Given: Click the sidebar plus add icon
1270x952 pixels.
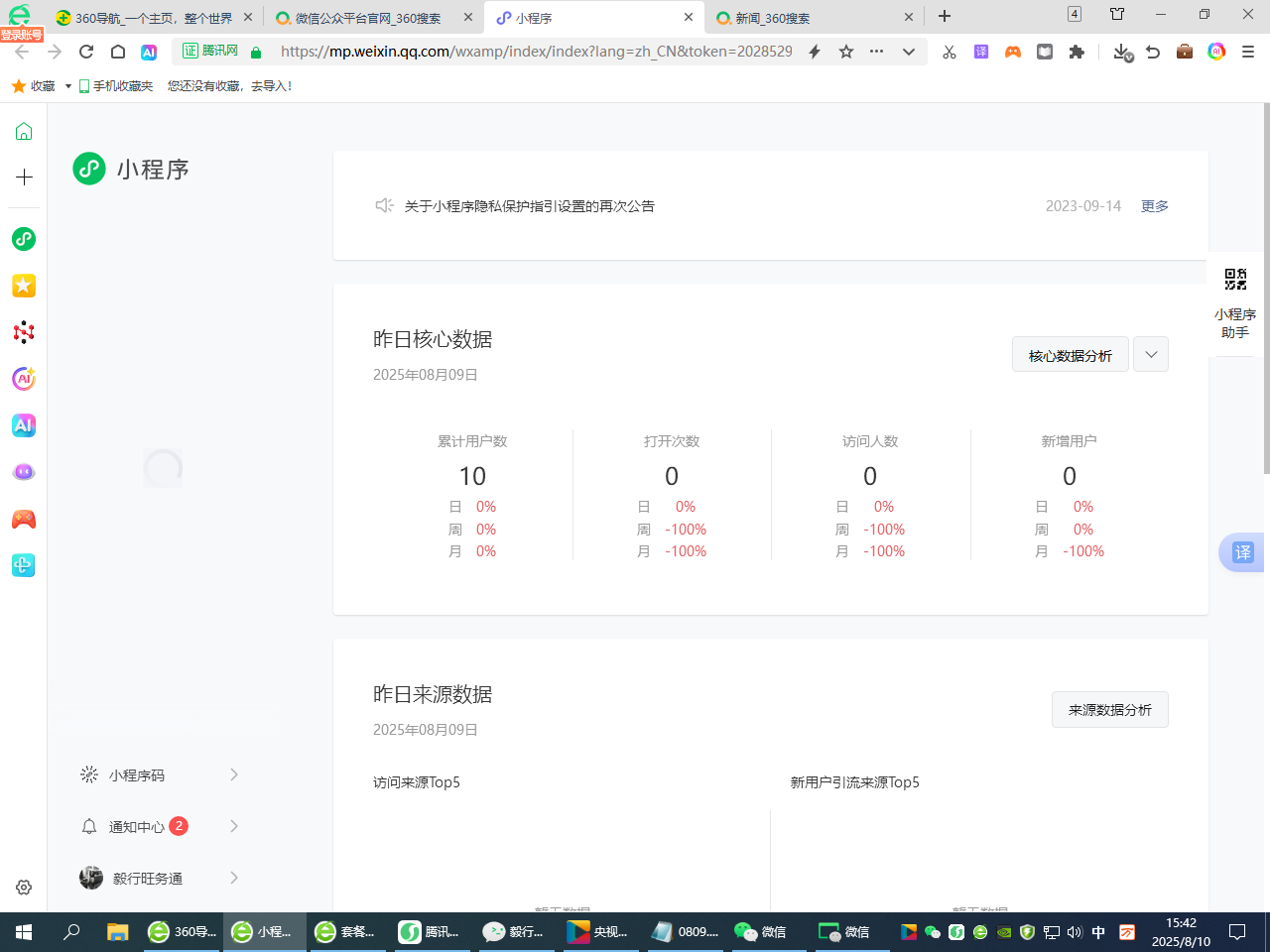Looking at the screenshot, I should click(x=24, y=178).
